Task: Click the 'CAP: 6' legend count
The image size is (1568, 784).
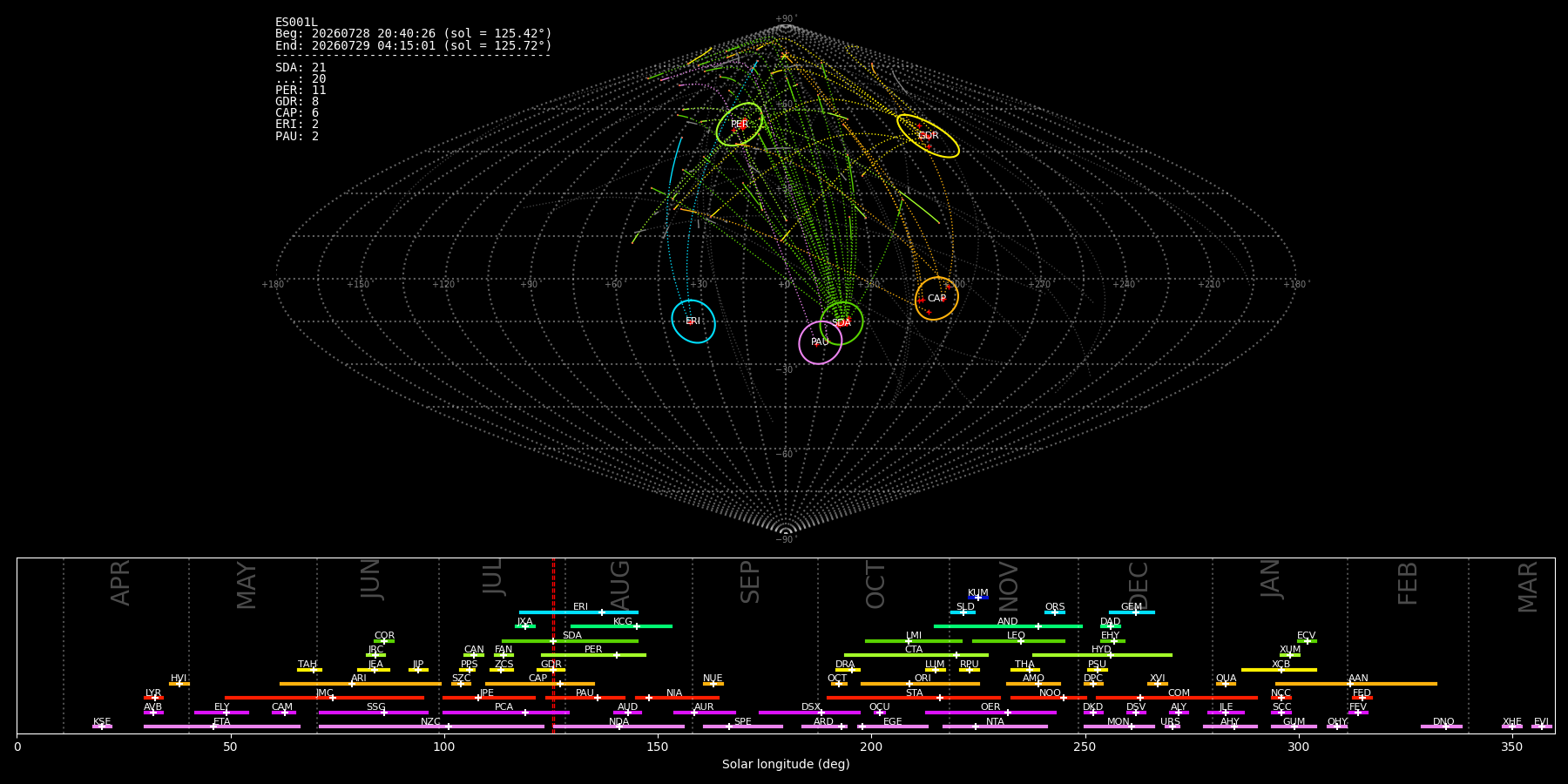Action: [297, 112]
